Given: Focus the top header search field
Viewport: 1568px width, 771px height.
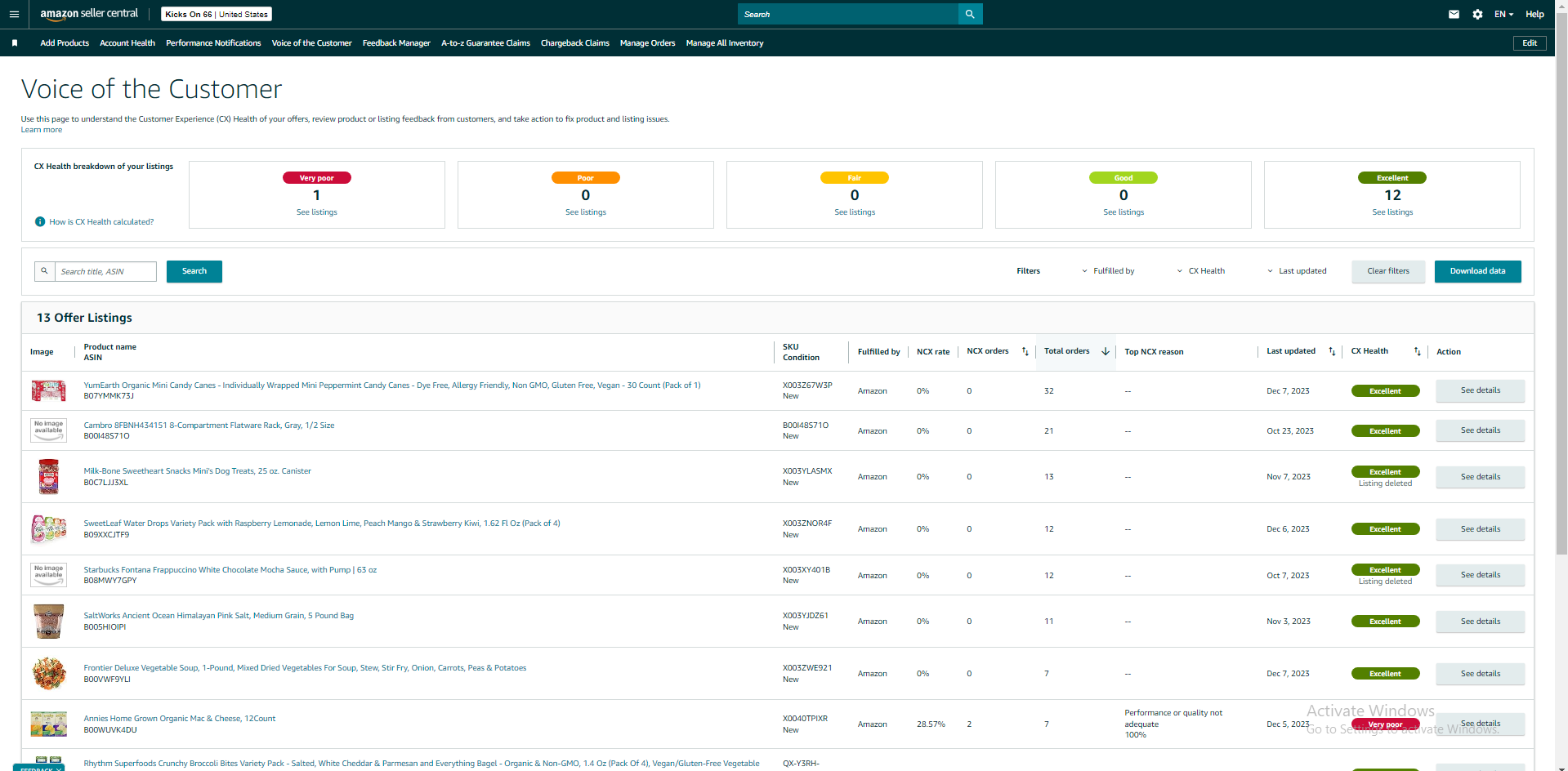Looking at the screenshot, I should click(848, 14).
